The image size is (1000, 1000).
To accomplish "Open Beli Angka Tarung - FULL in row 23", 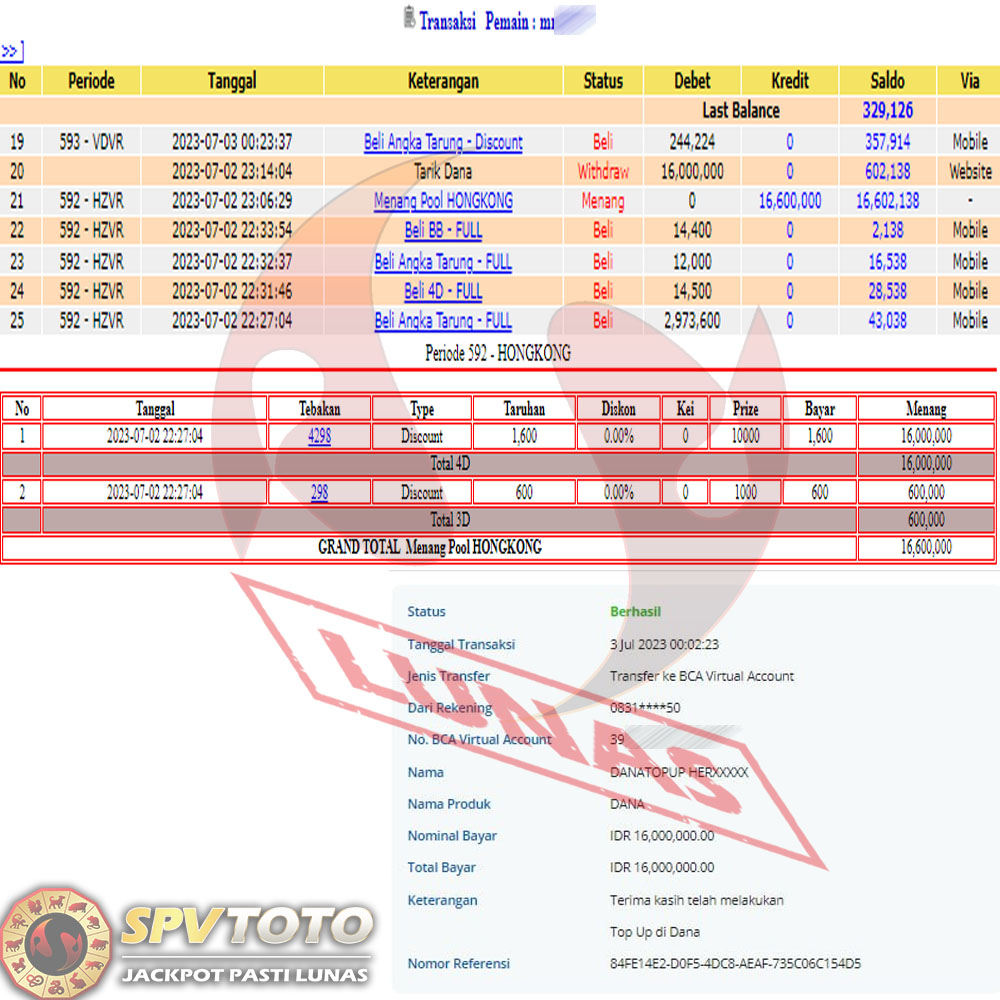I will tap(443, 261).
